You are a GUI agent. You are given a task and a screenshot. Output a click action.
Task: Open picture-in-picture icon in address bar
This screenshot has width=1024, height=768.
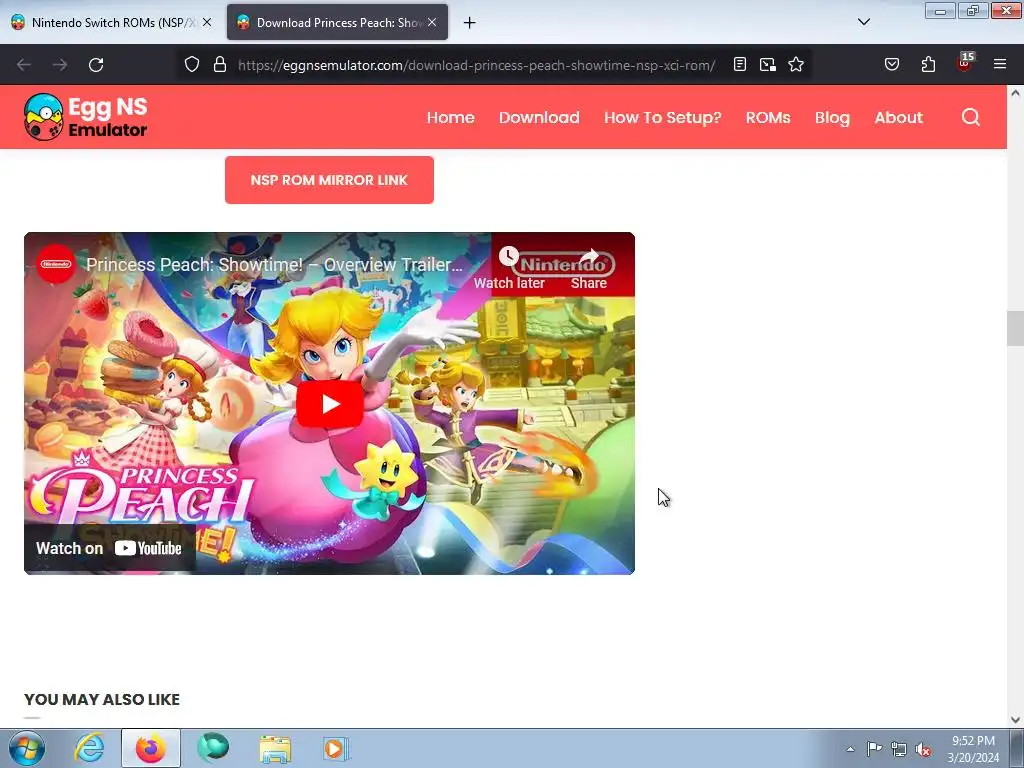pyautogui.click(x=767, y=65)
